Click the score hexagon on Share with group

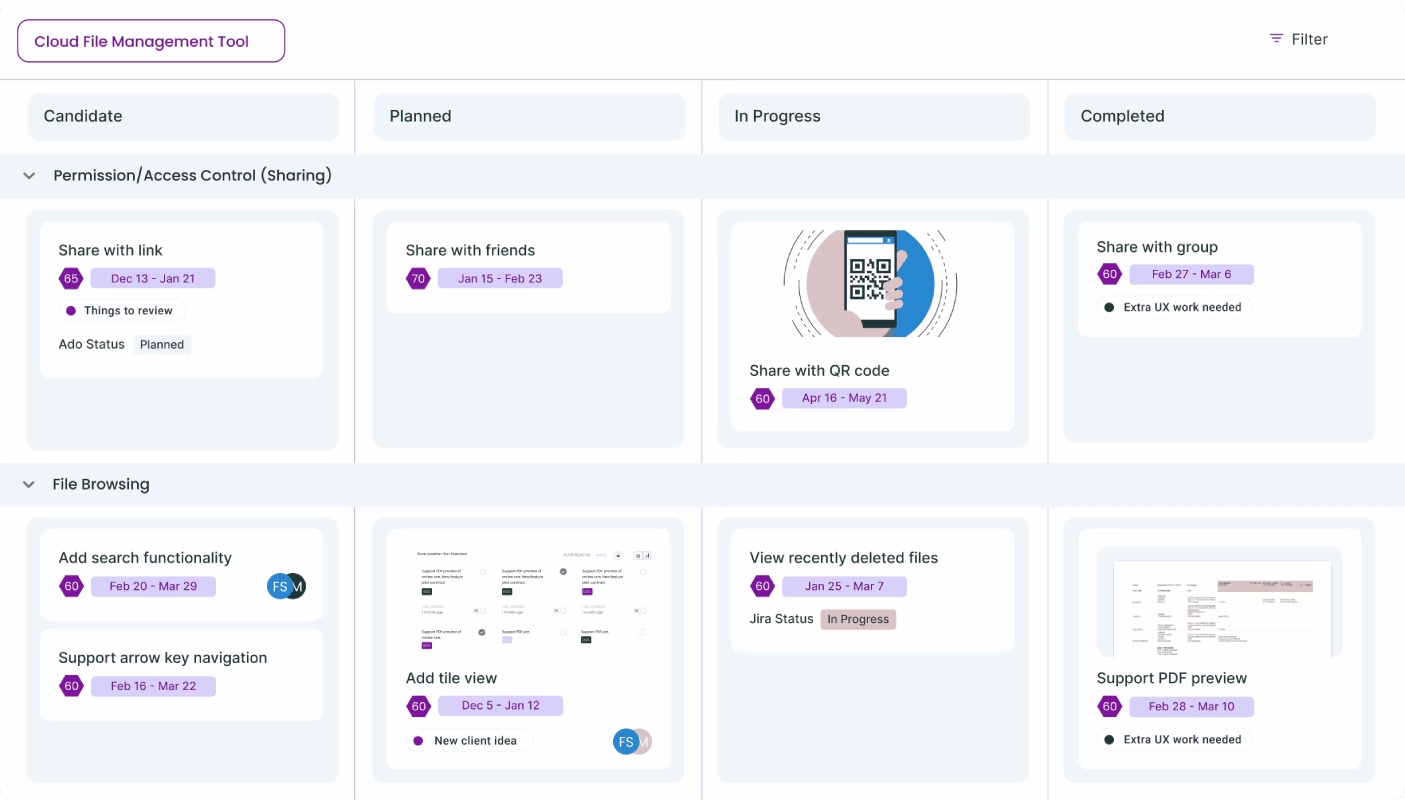click(x=1109, y=274)
